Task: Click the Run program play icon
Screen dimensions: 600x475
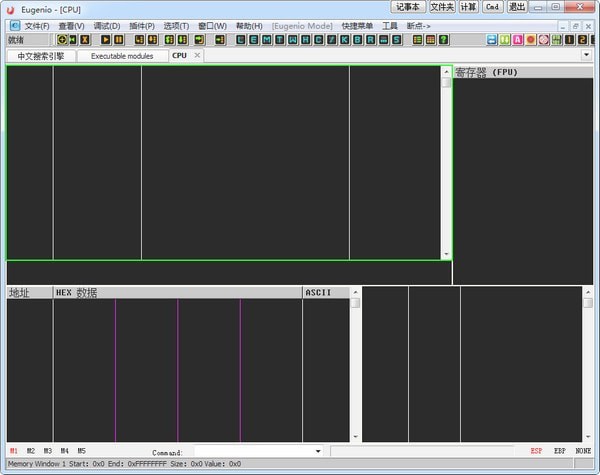Action: 106,40
